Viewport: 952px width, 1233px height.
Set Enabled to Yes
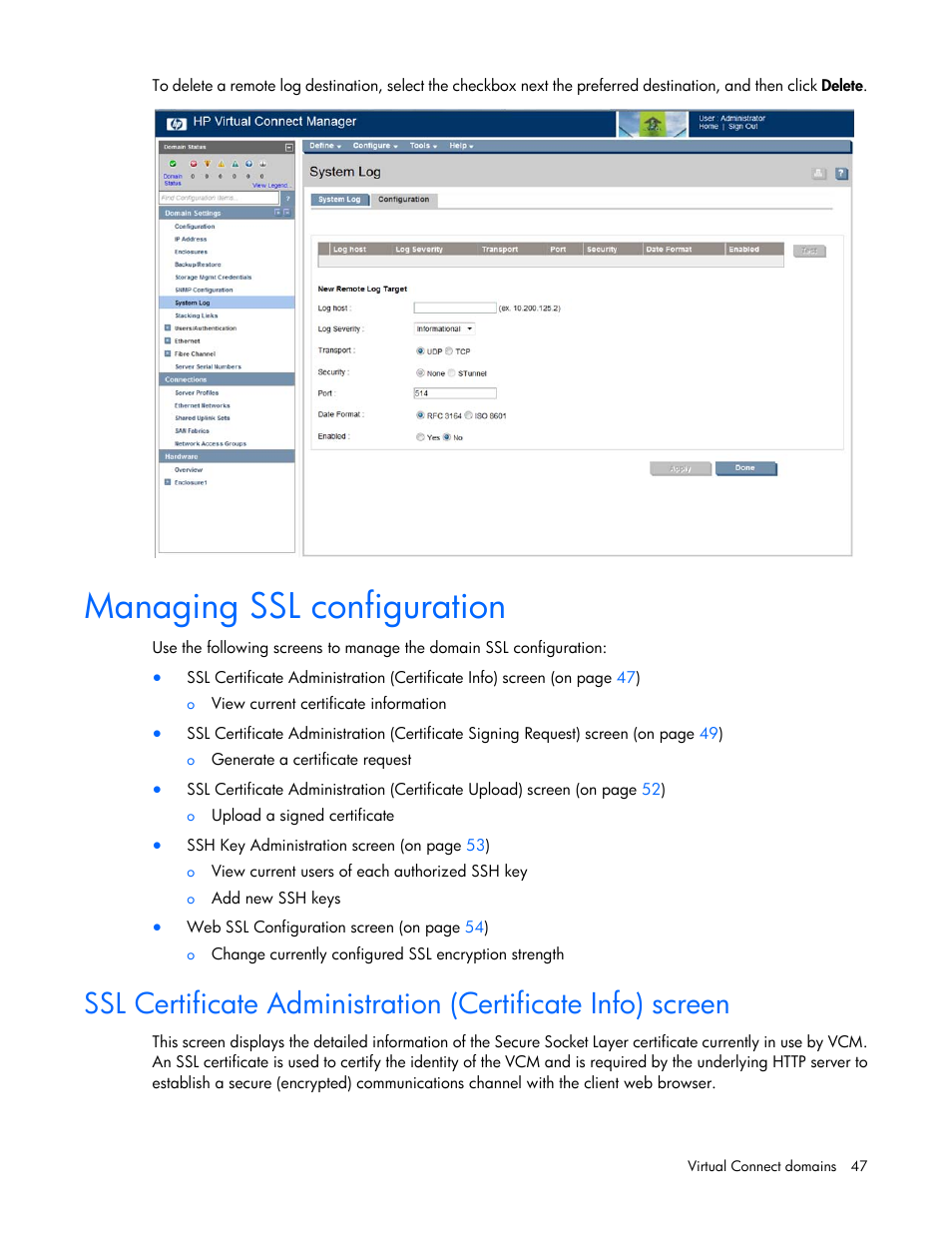pyautogui.click(x=420, y=437)
